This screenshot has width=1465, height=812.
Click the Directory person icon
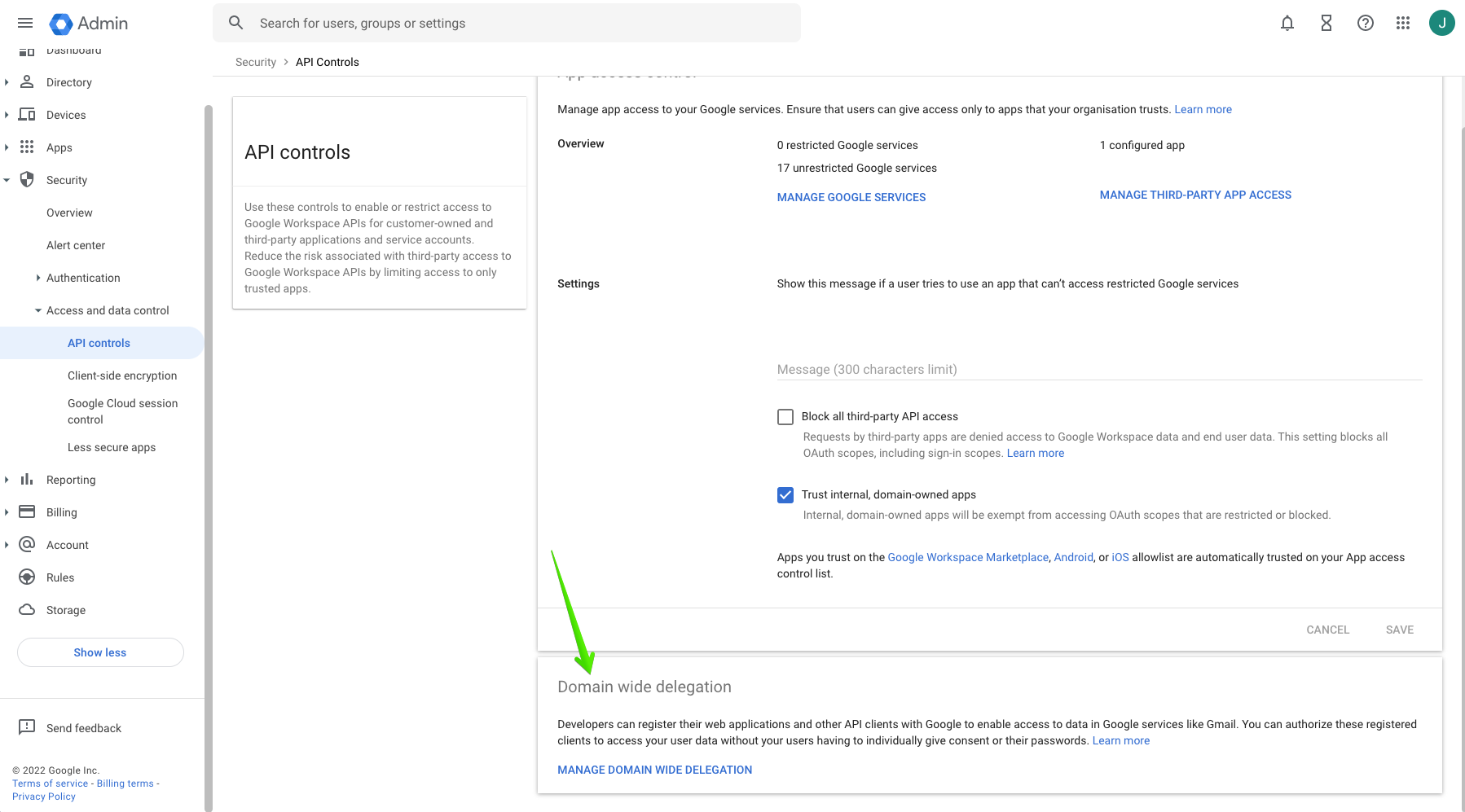tap(27, 81)
